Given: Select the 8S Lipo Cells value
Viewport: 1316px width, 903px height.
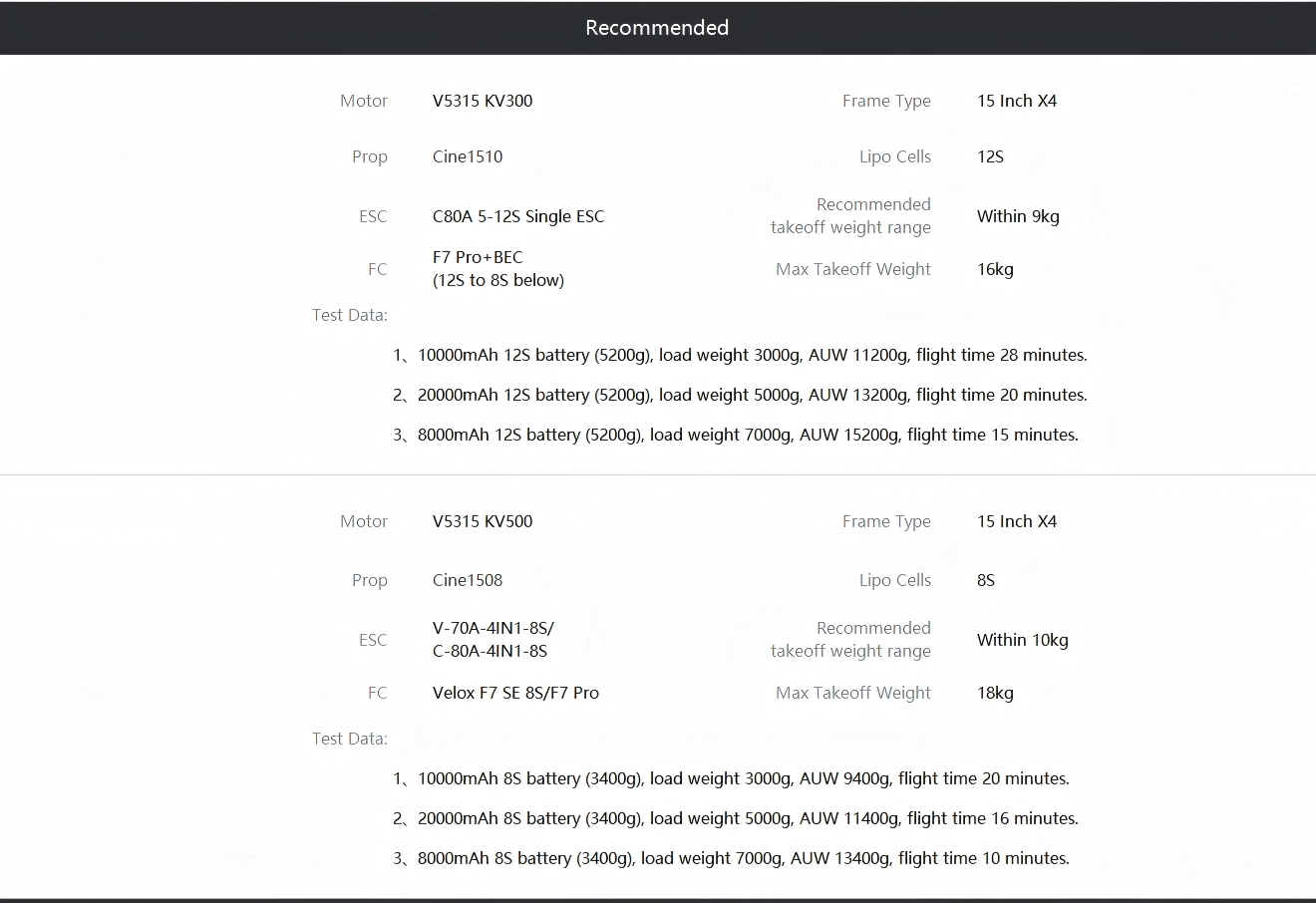Looking at the screenshot, I should pyautogui.click(x=986, y=580).
